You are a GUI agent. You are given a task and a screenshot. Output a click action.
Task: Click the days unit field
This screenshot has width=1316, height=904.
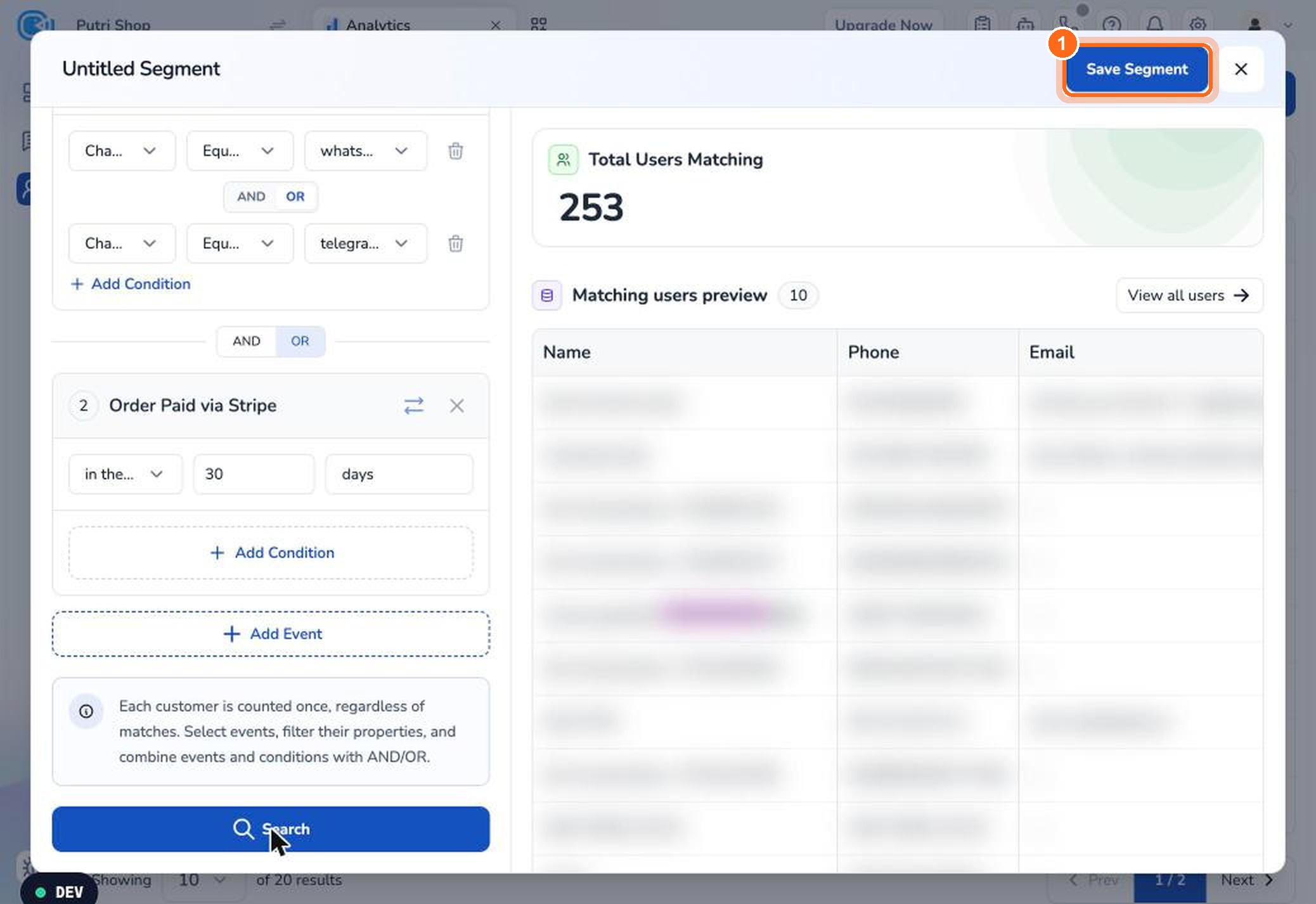(x=399, y=474)
